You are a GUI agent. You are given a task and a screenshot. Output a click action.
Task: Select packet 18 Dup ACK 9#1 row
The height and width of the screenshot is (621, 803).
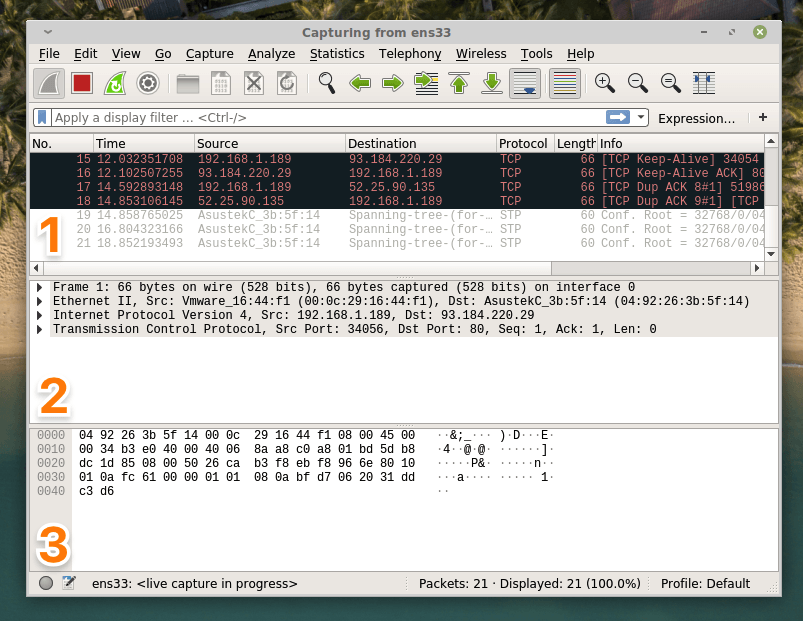point(397,201)
